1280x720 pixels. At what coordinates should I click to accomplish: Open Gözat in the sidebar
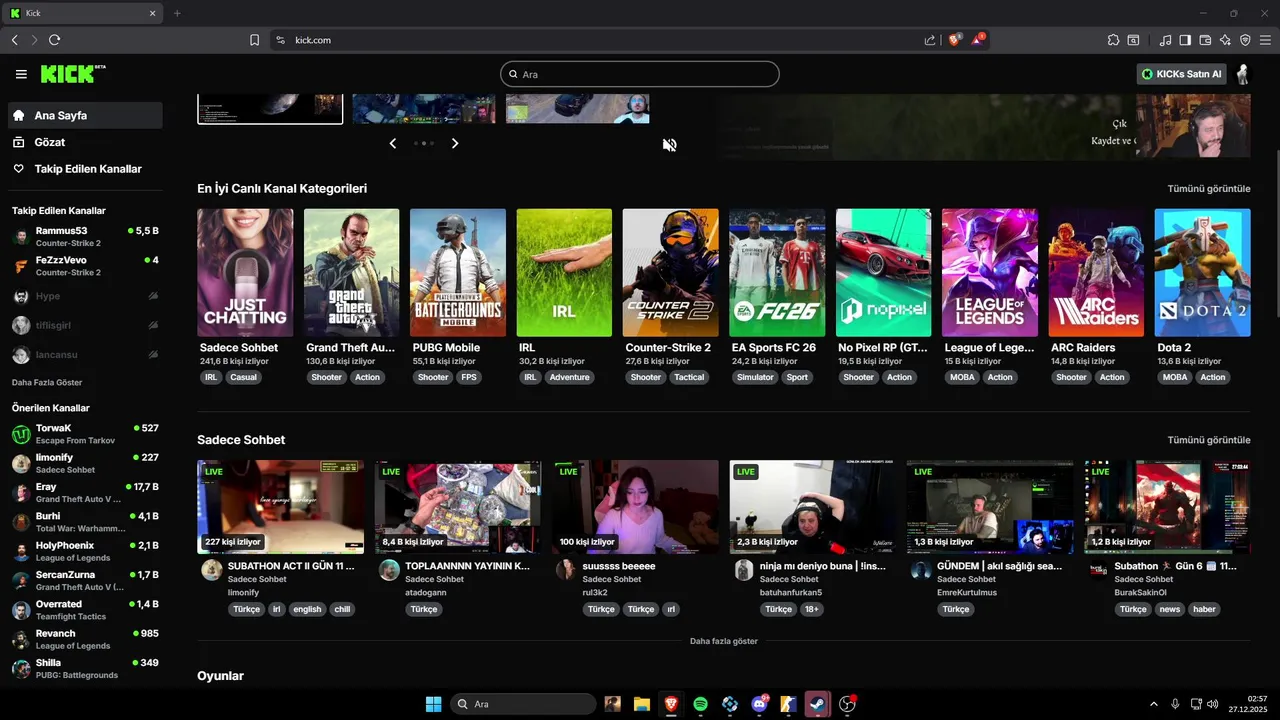tap(85, 142)
